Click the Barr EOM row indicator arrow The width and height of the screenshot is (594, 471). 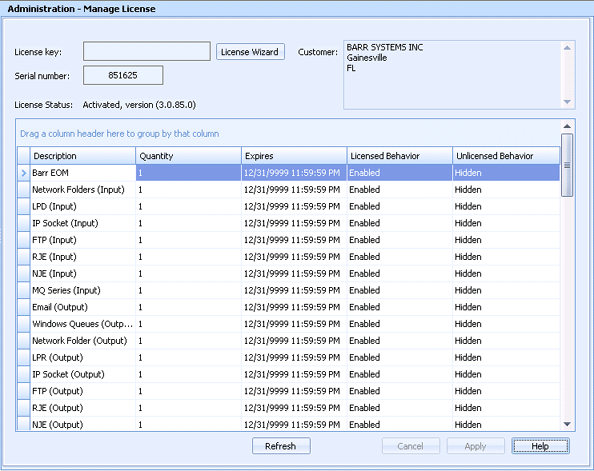23,173
